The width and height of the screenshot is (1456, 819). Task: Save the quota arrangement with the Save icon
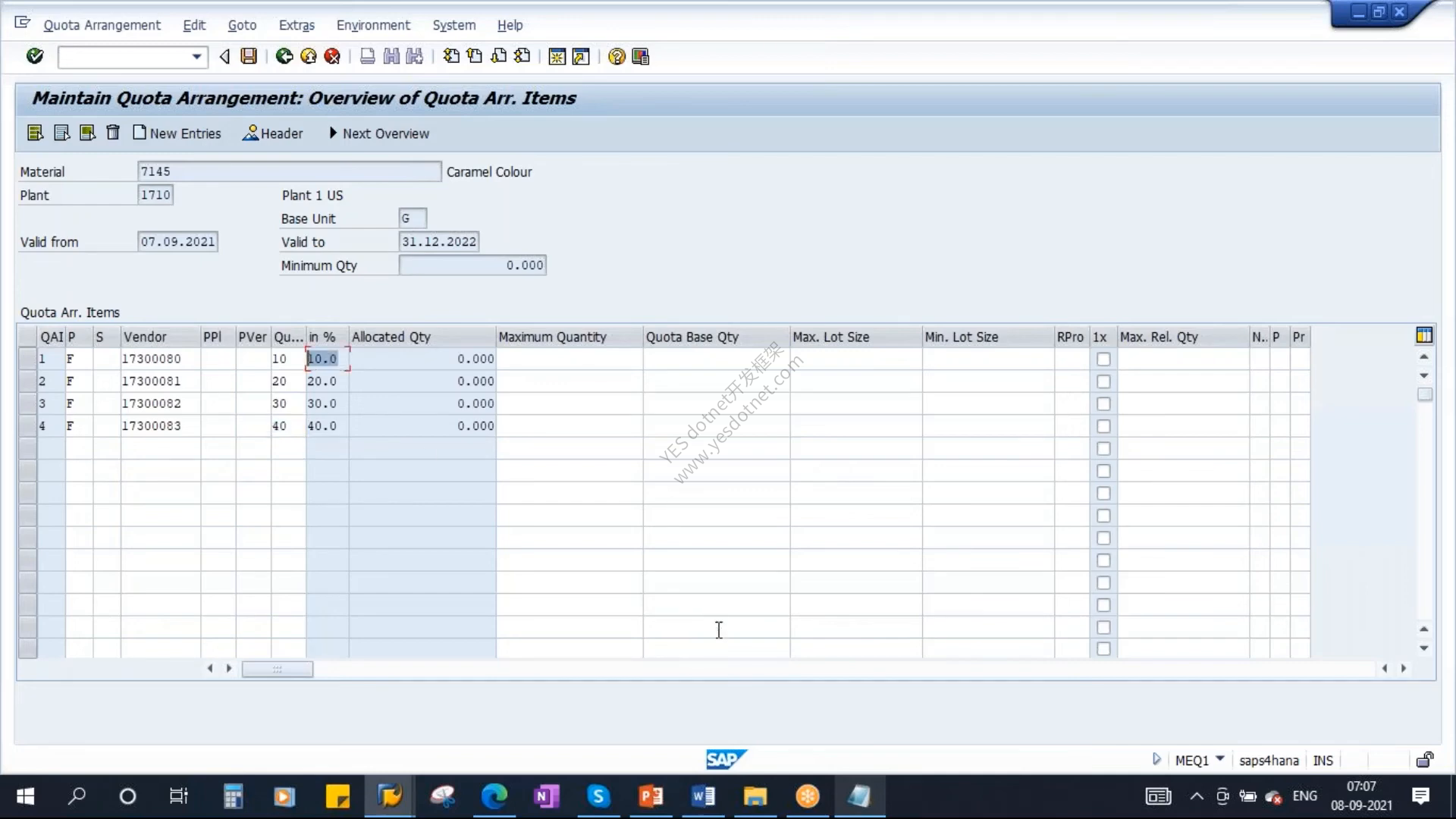click(x=249, y=56)
